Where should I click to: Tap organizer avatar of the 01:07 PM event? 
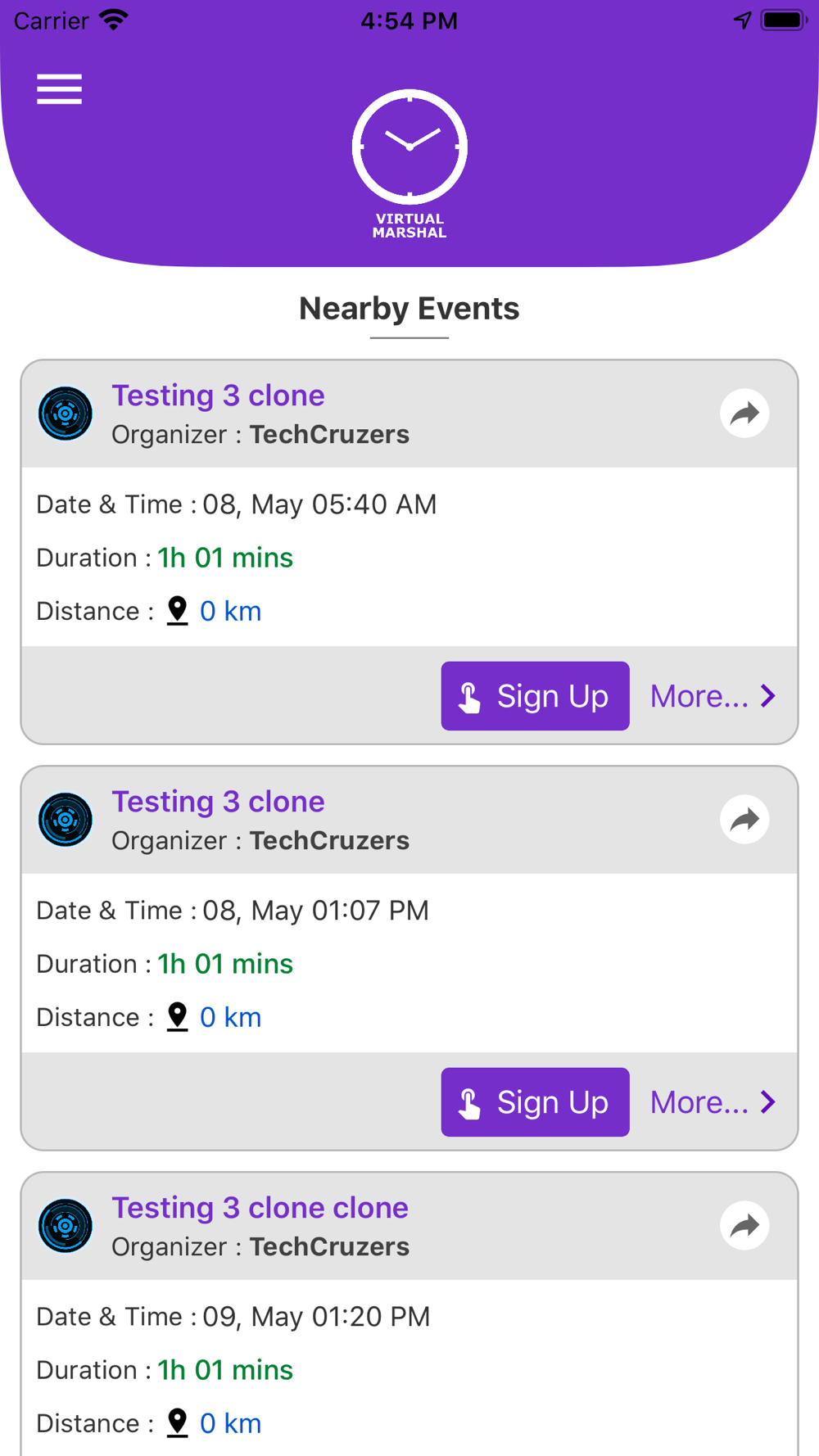66,820
